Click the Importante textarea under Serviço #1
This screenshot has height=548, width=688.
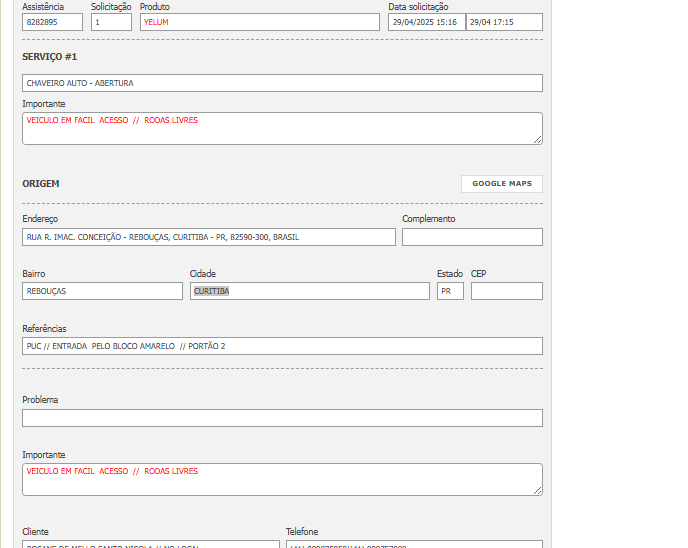pos(283,129)
